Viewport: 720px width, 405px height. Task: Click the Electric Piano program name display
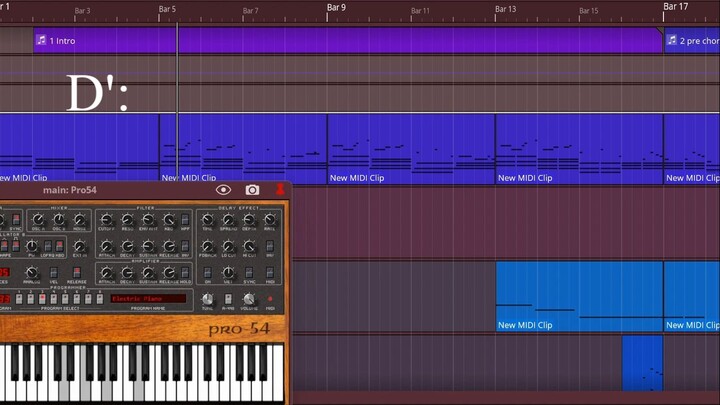(148, 299)
